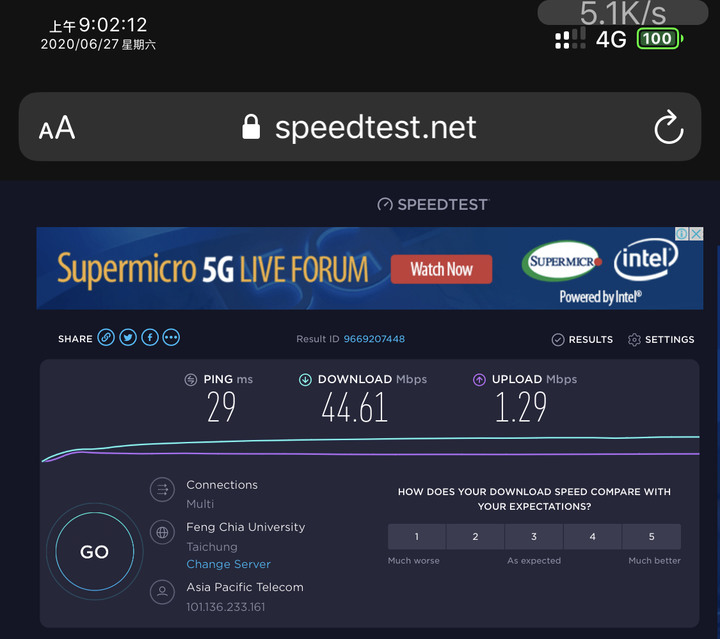Select the Multi connections value
The height and width of the screenshot is (639, 720).
200,504
